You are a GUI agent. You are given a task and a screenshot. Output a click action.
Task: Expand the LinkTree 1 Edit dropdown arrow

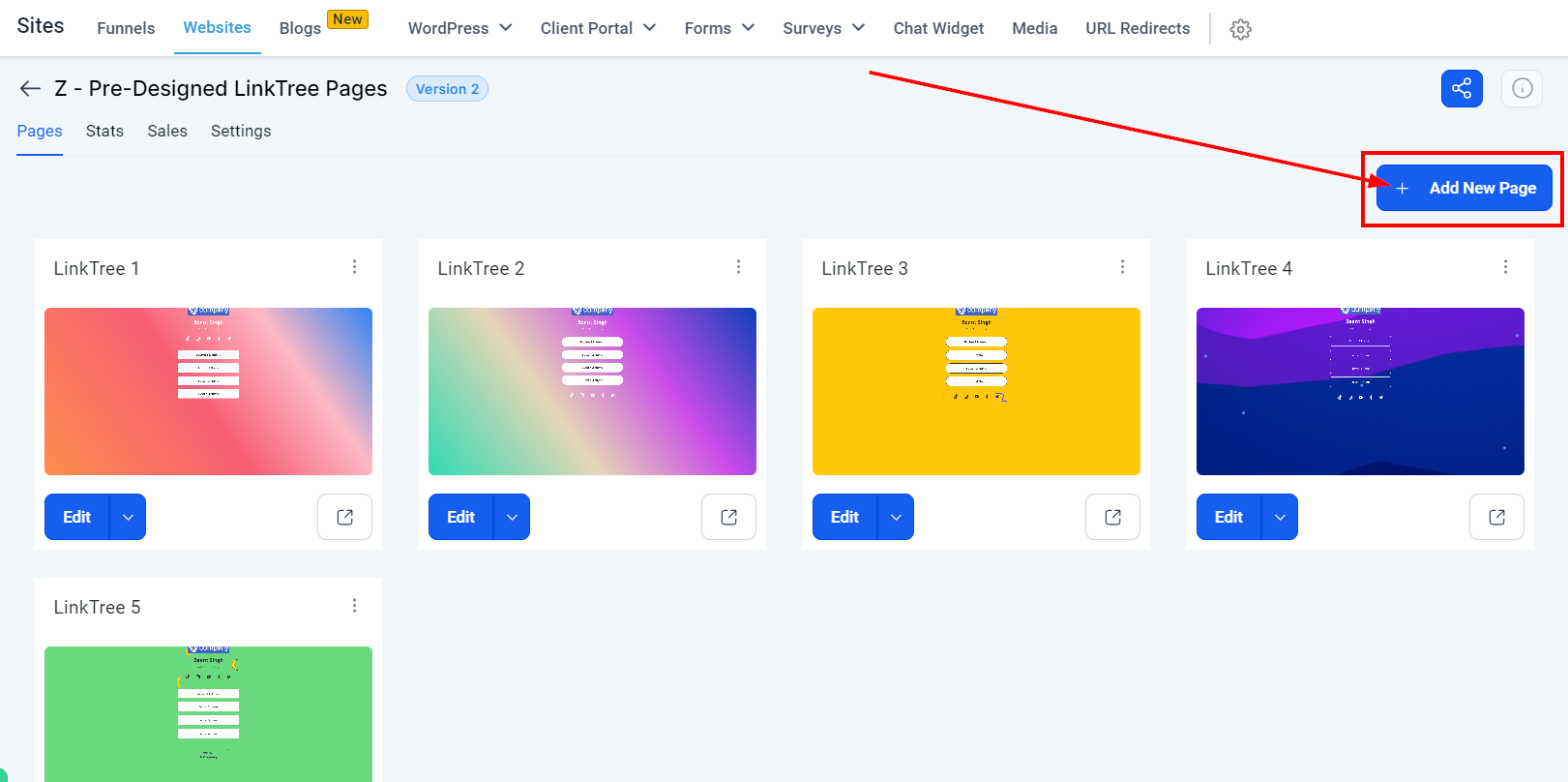[128, 517]
